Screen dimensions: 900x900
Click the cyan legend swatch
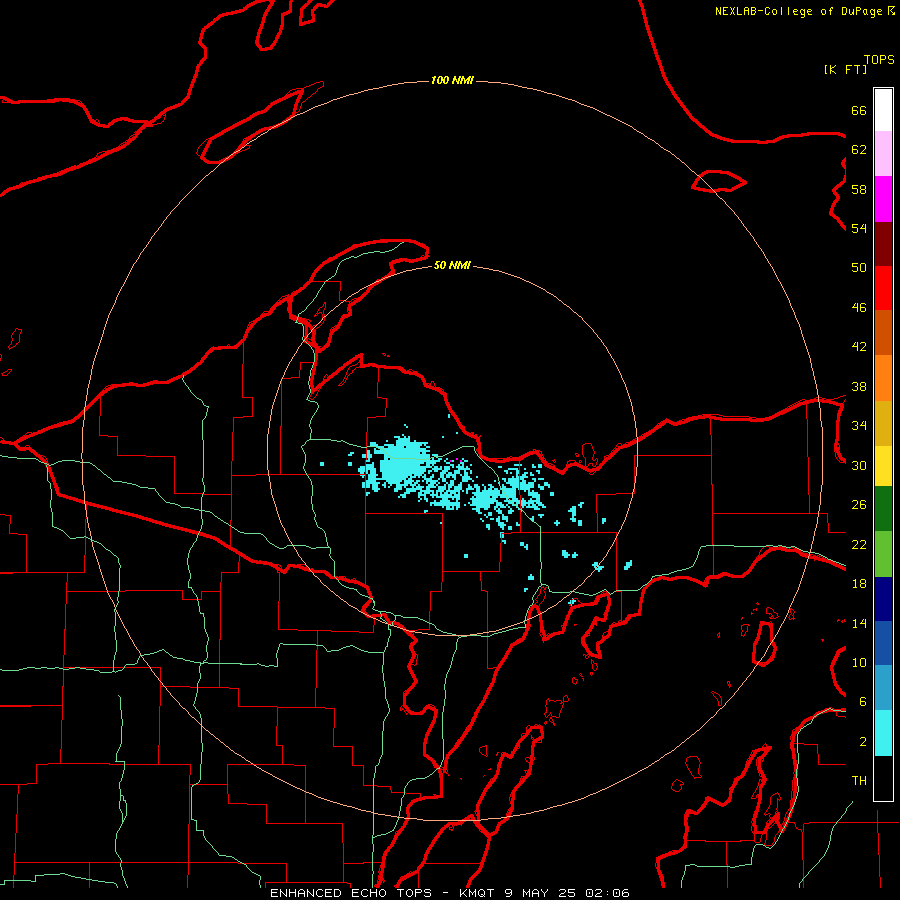pos(883,733)
